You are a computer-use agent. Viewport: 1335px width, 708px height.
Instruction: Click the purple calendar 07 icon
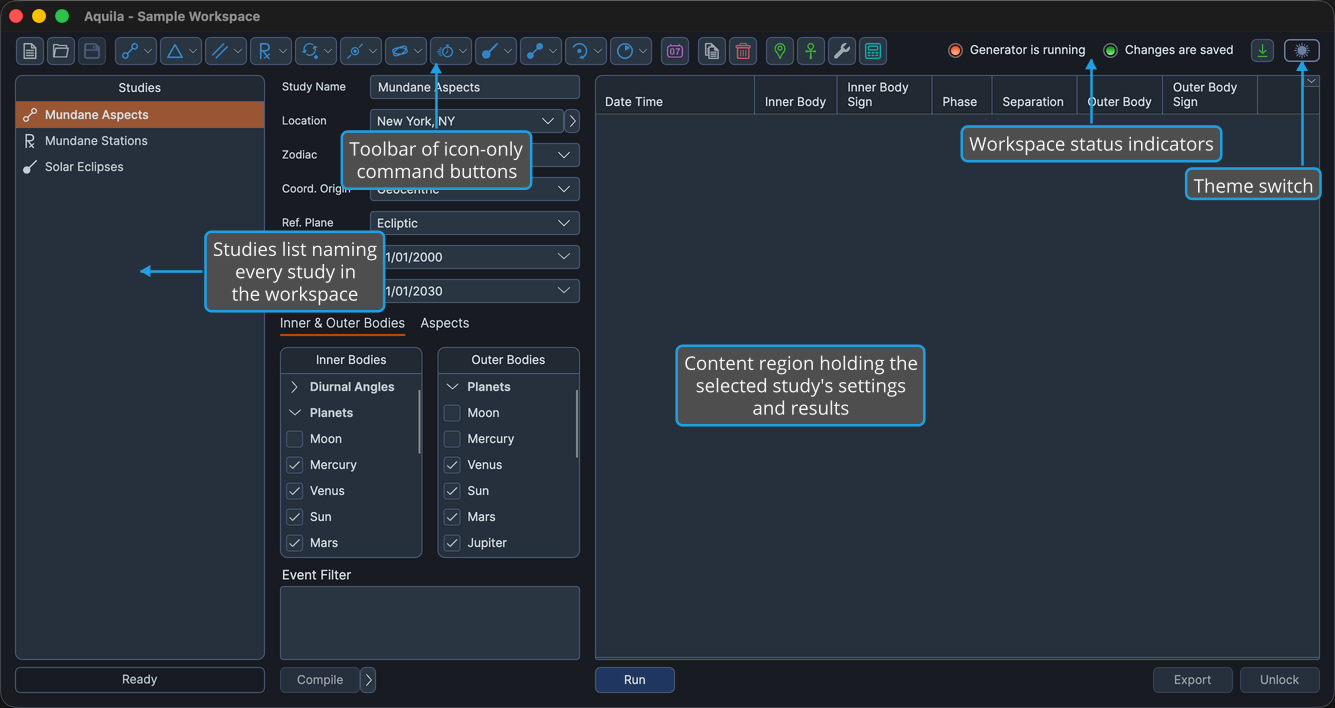tap(675, 51)
